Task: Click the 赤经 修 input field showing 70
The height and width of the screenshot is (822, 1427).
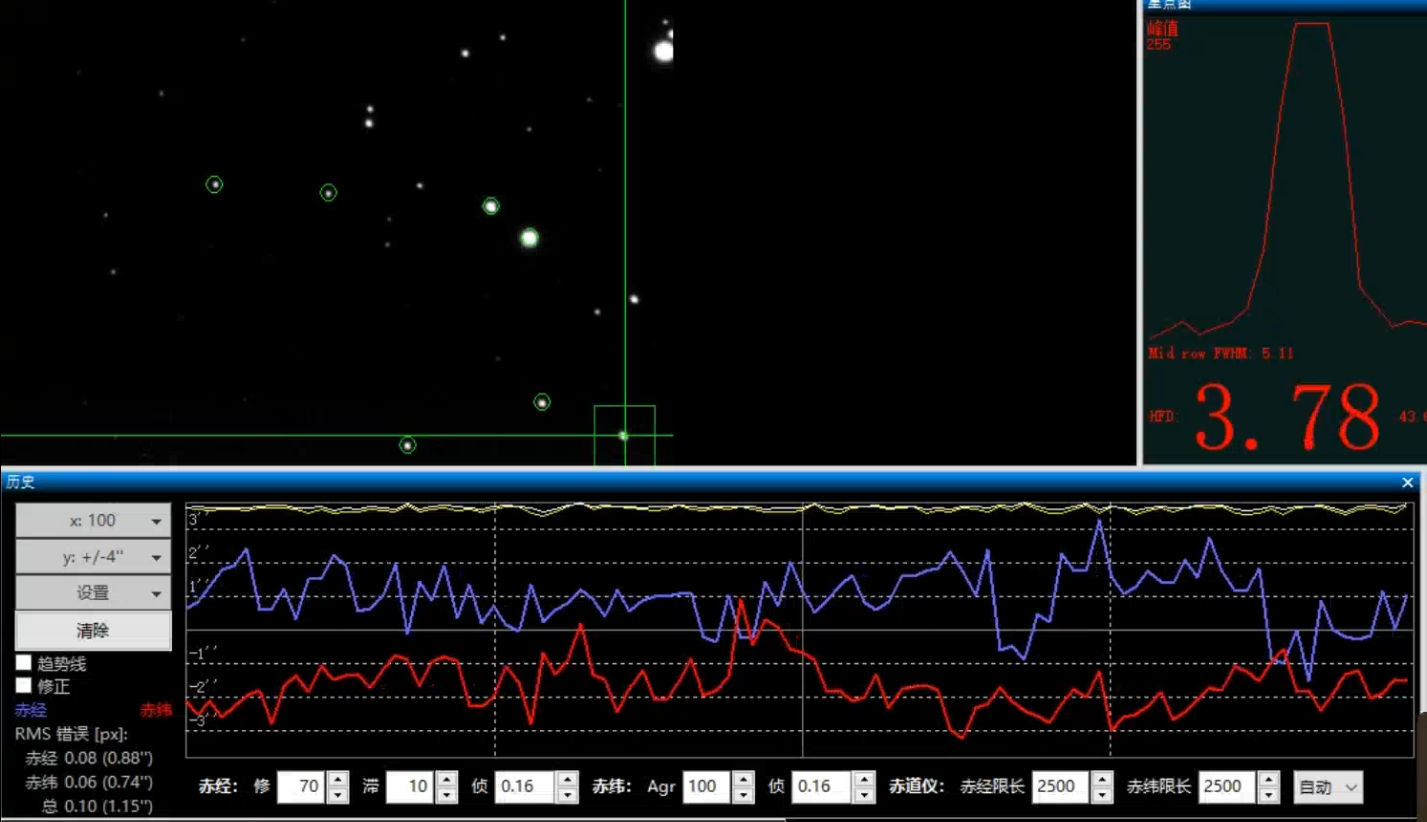Action: 300,787
